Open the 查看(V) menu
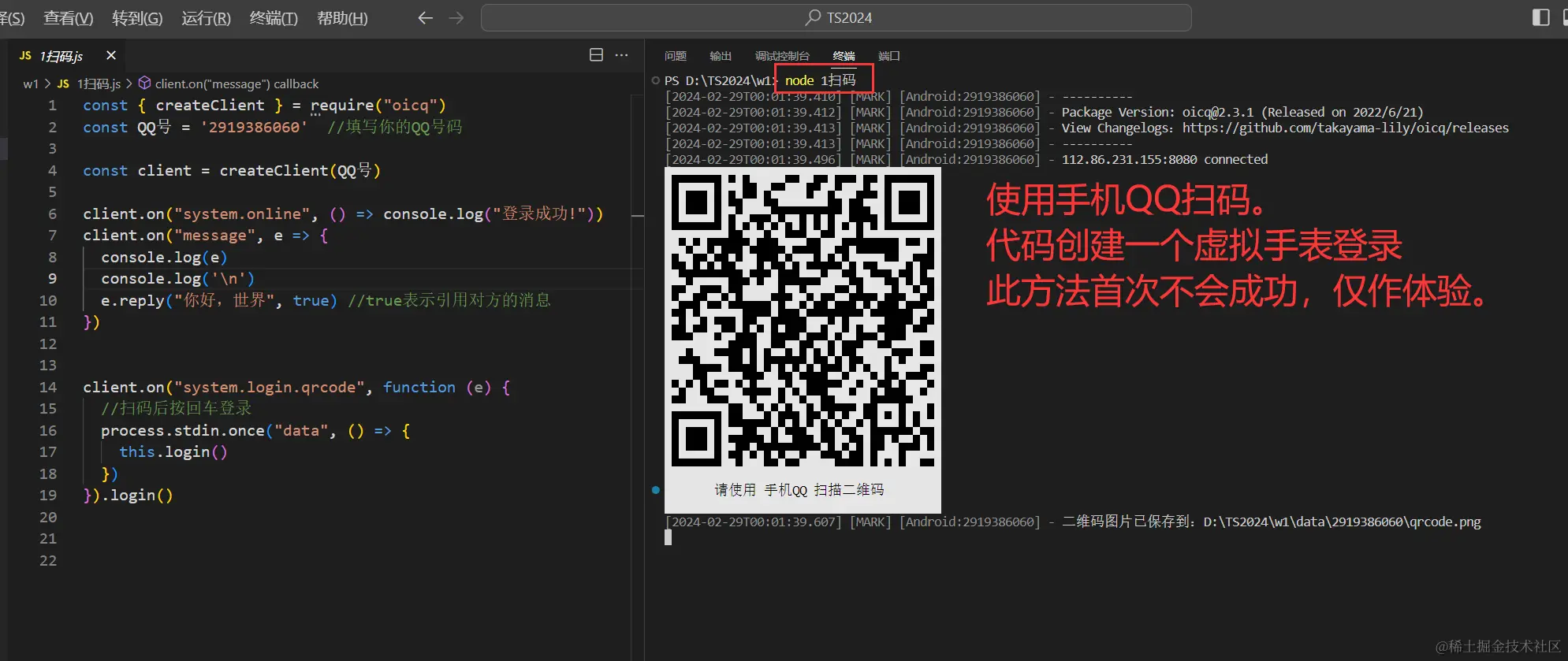Screen dimensions: 1568x661 pos(68,17)
